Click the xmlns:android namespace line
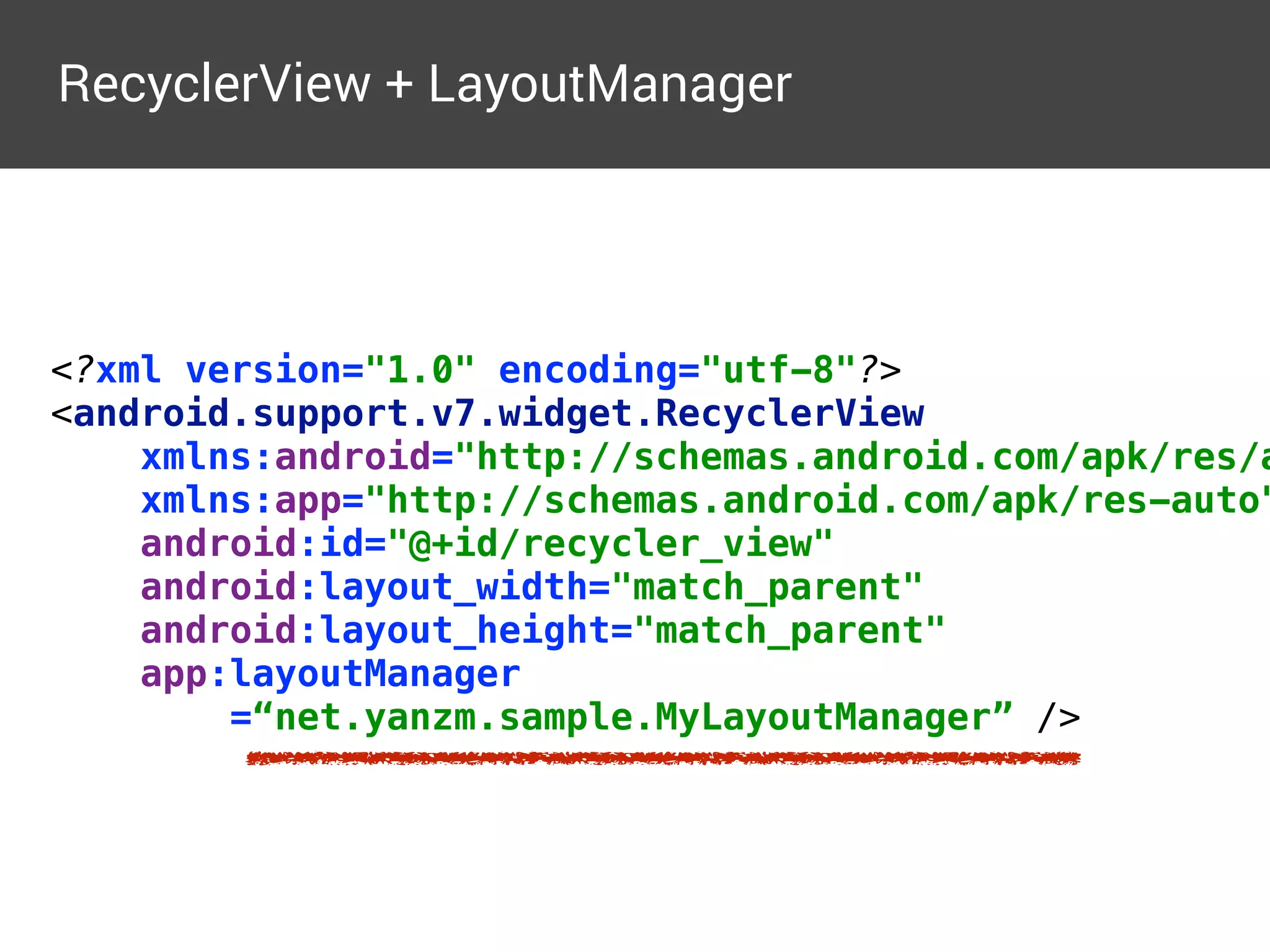The width and height of the screenshot is (1270, 952). click(705, 457)
